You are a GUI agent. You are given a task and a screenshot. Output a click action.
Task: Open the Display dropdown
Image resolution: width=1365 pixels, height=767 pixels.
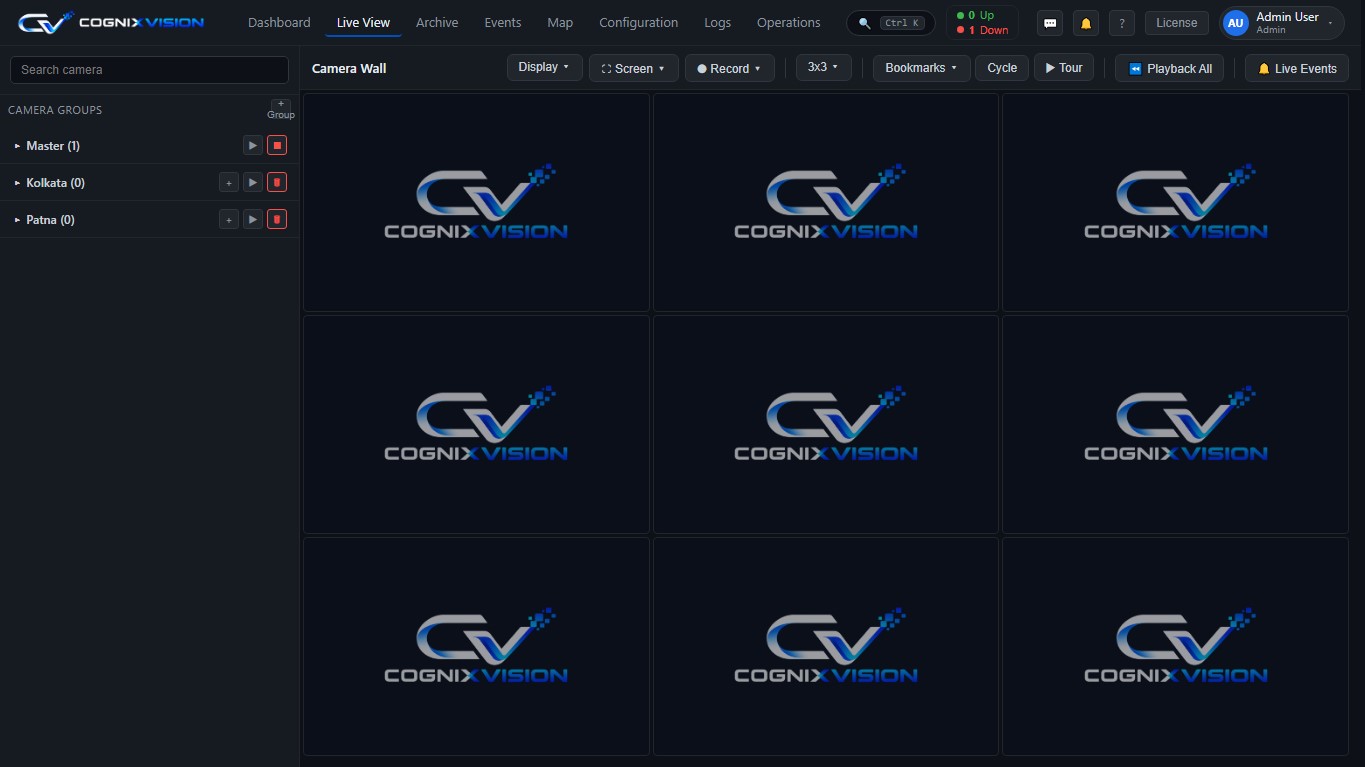click(544, 67)
